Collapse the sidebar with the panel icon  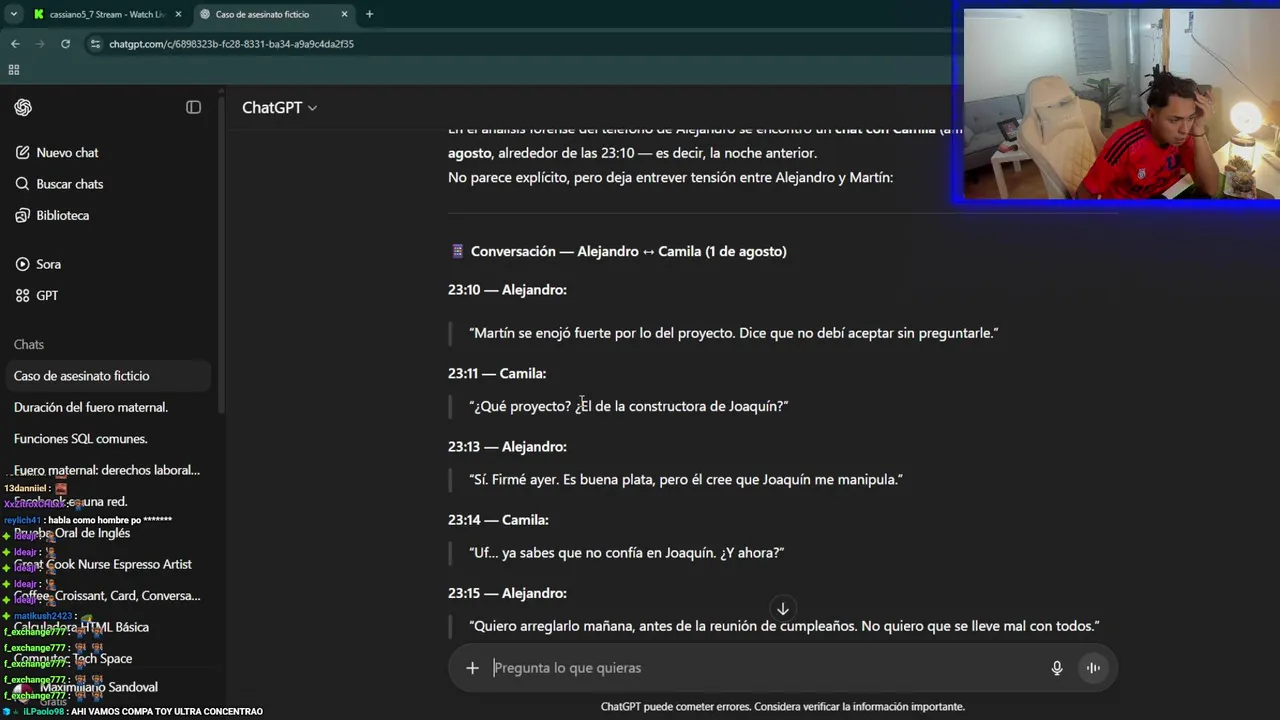[x=193, y=107]
